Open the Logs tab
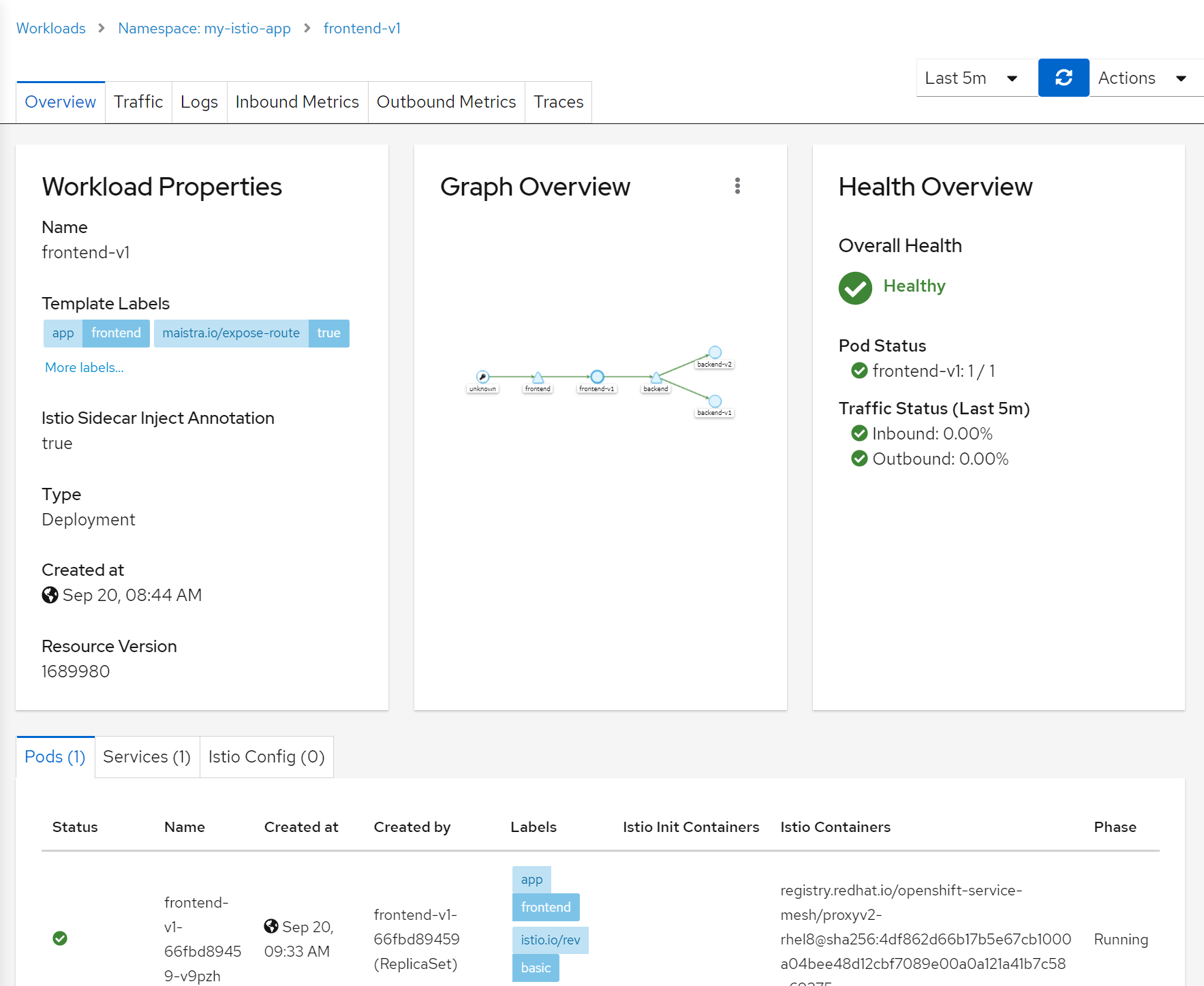The width and height of the screenshot is (1204, 986). pos(199,102)
